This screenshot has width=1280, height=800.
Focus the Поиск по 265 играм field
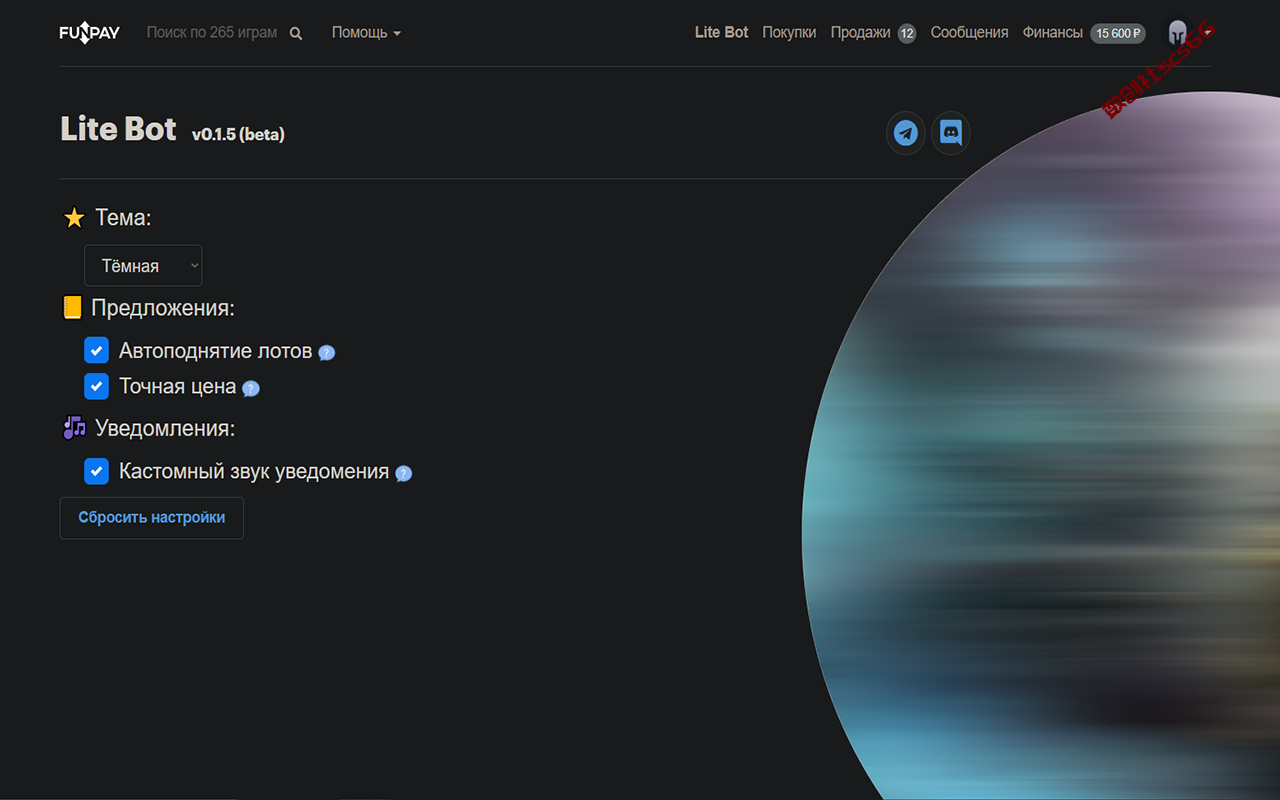(212, 33)
